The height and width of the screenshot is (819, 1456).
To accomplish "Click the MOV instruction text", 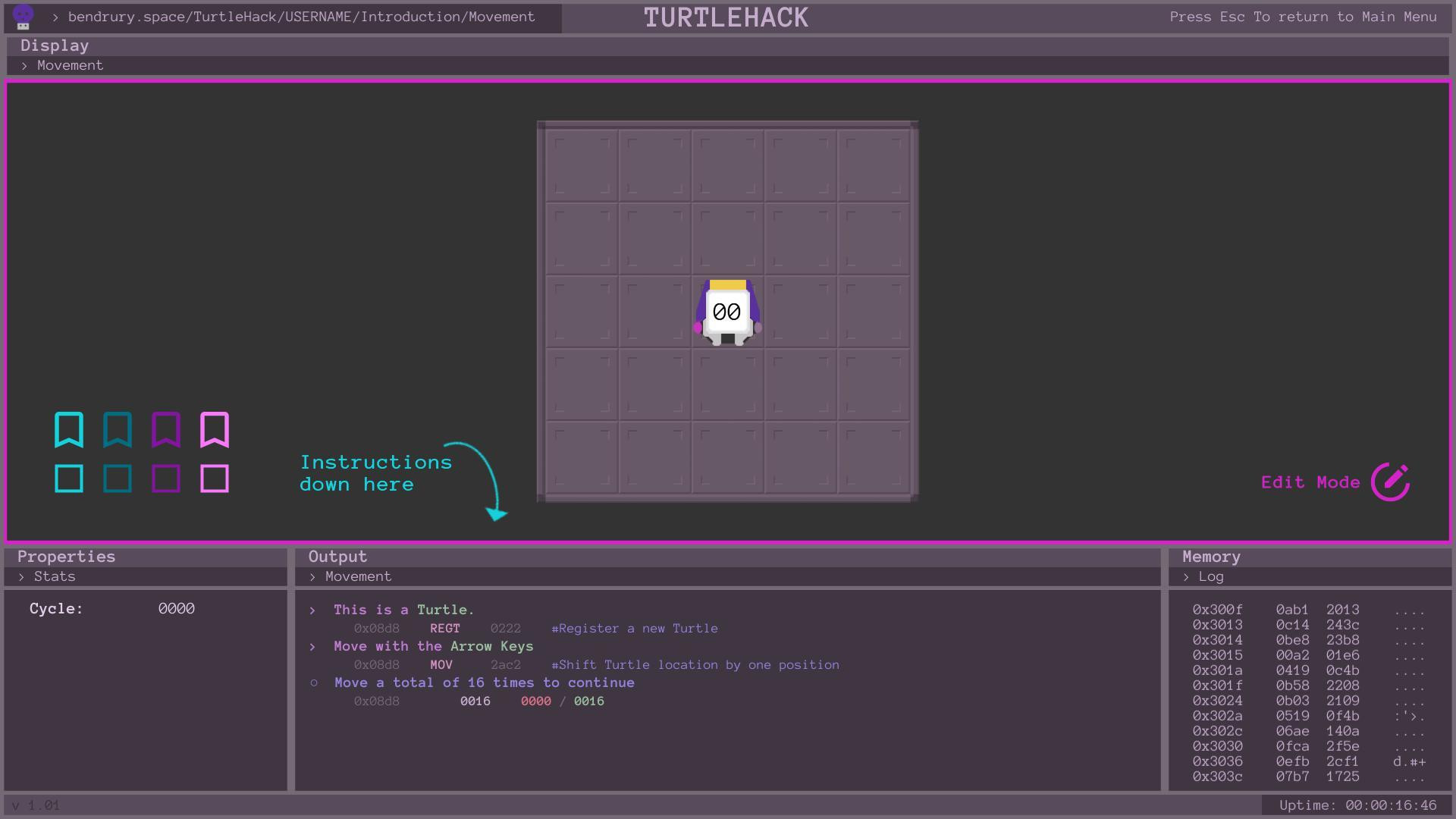I will [441, 664].
